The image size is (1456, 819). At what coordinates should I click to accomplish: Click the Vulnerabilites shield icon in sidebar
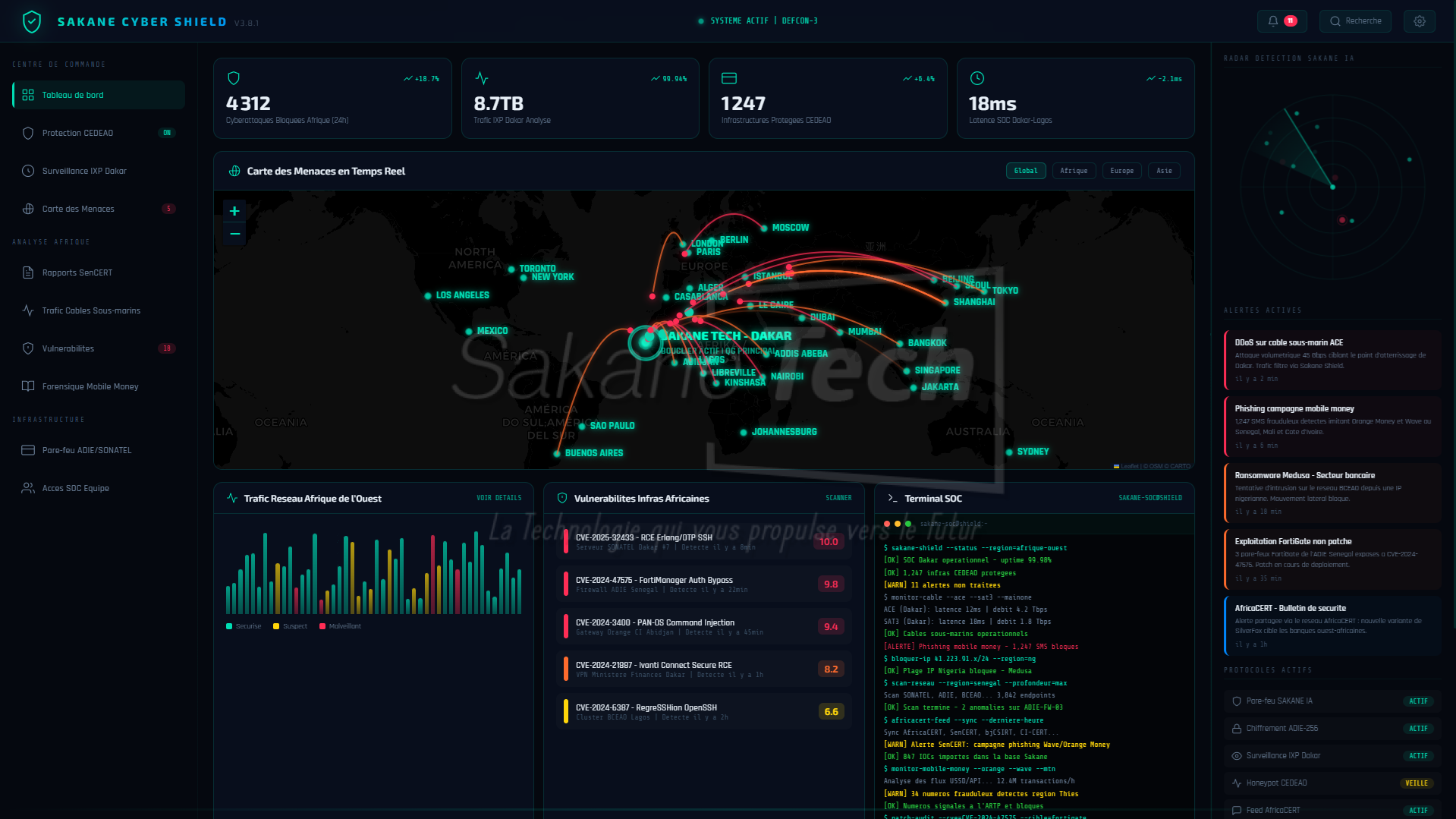click(x=28, y=348)
